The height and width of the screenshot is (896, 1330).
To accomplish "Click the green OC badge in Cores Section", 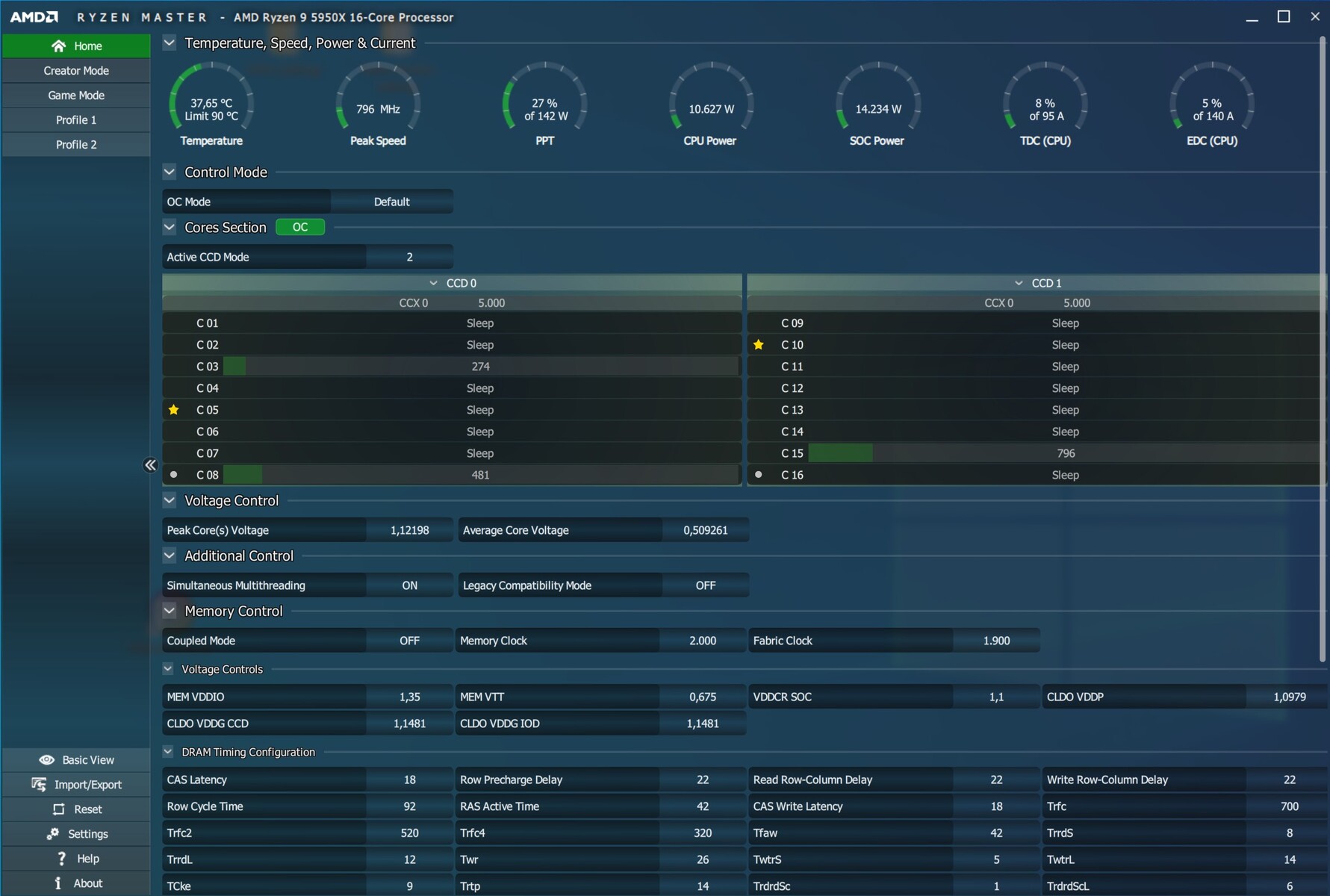I will click(x=300, y=227).
